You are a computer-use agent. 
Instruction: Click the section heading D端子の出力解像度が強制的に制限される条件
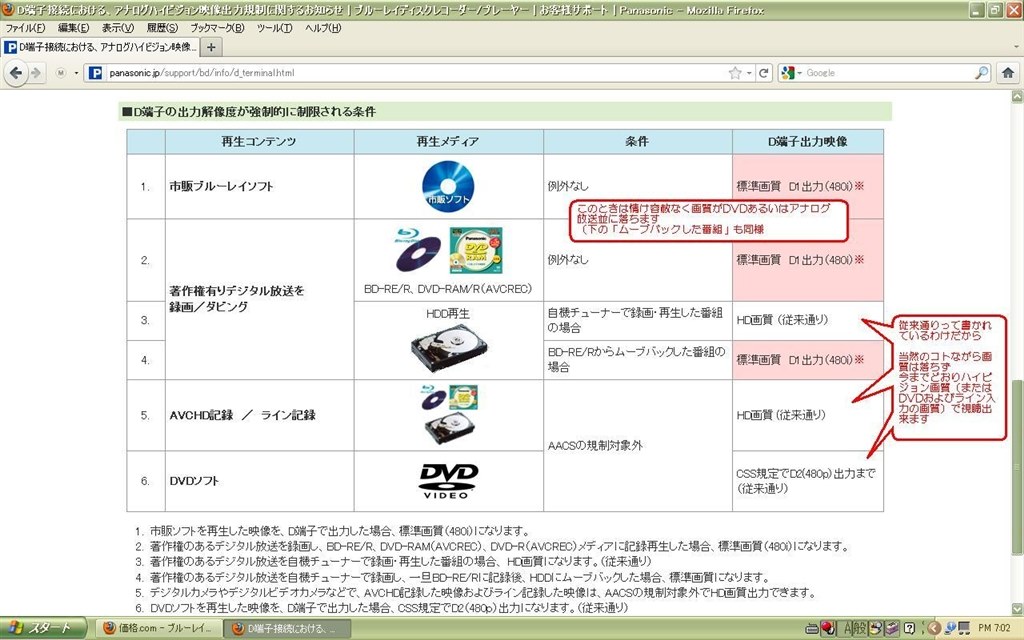249,112
